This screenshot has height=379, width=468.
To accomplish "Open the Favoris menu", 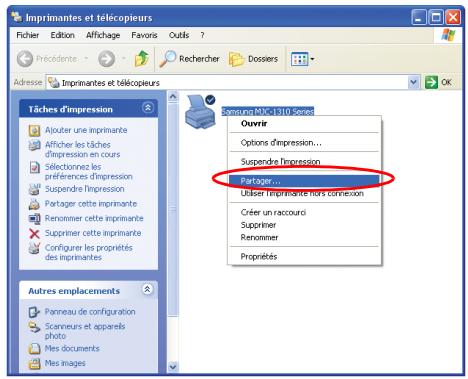I will click(144, 35).
